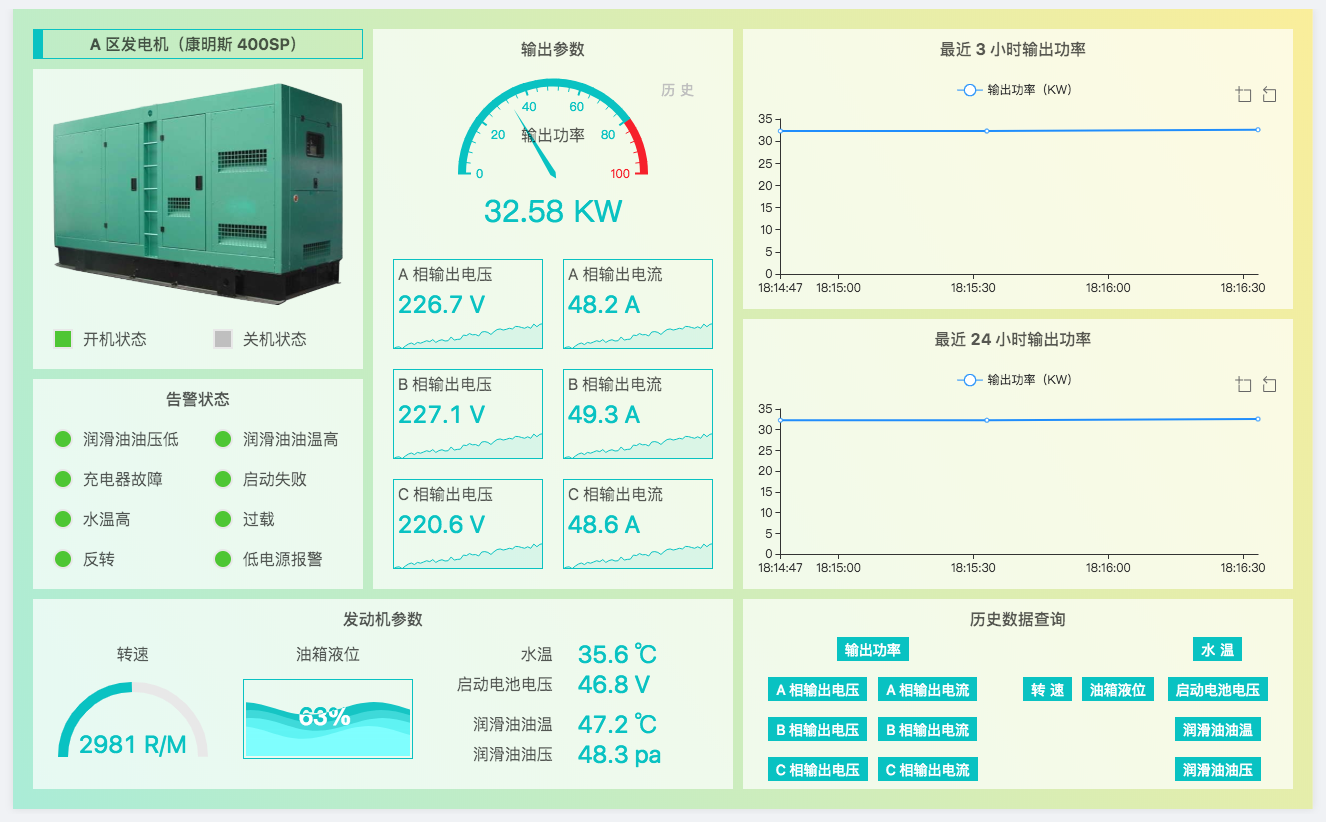Click the 47.2 ℃ oil temperature value
The height and width of the screenshot is (822, 1326).
click(x=617, y=724)
